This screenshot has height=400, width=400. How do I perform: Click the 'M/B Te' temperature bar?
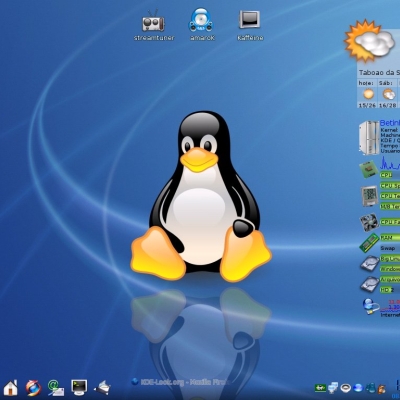(390, 206)
